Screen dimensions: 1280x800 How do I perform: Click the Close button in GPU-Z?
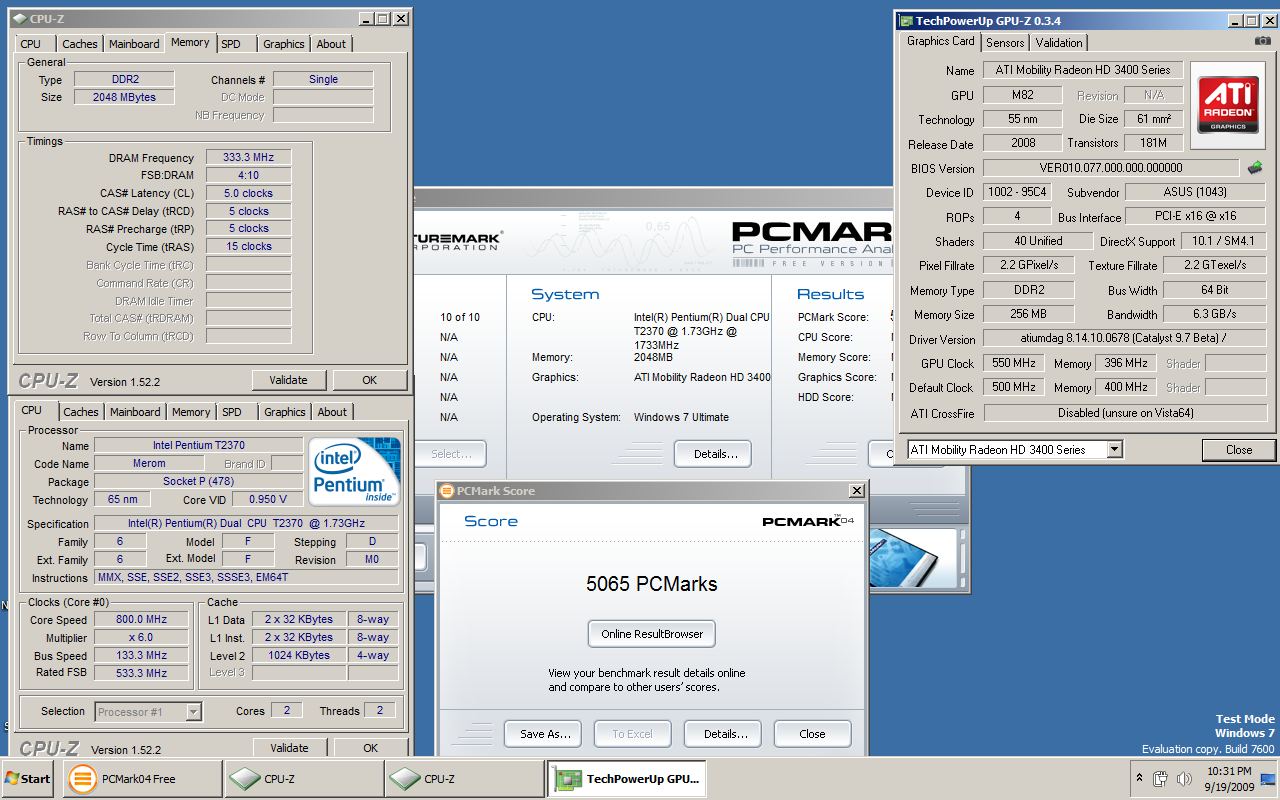[1239, 450]
